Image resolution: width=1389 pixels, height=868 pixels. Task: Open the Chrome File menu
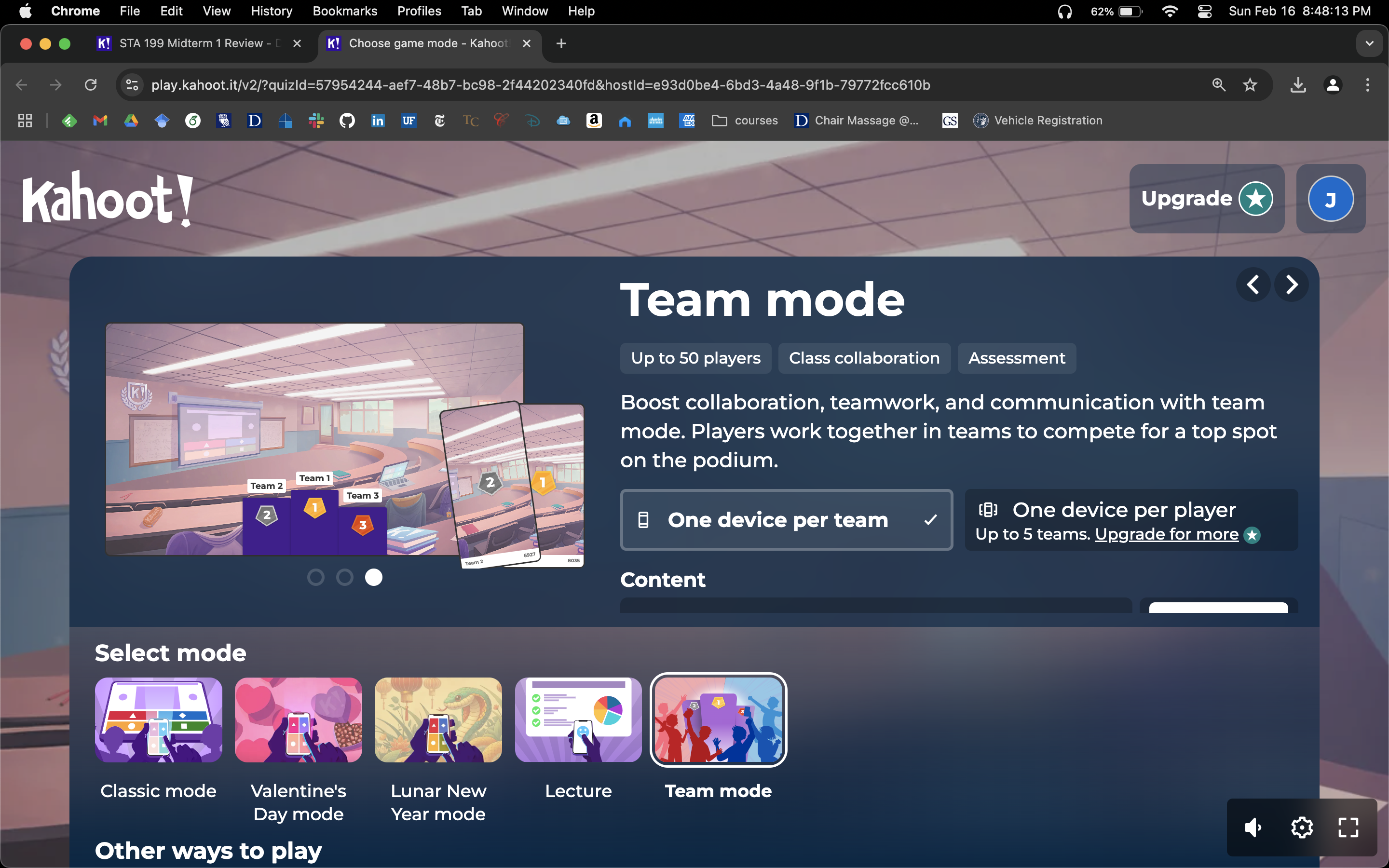pyautogui.click(x=130, y=11)
